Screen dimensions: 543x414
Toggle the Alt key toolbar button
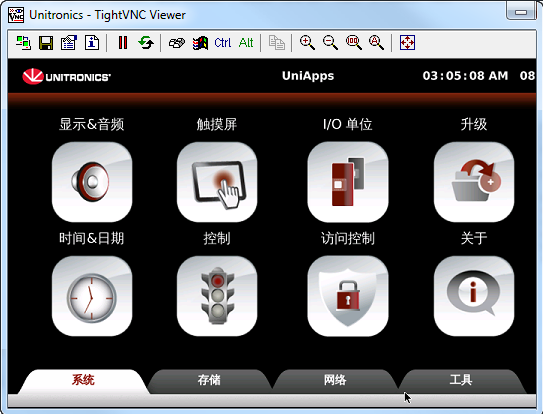[x=246, y=43]
